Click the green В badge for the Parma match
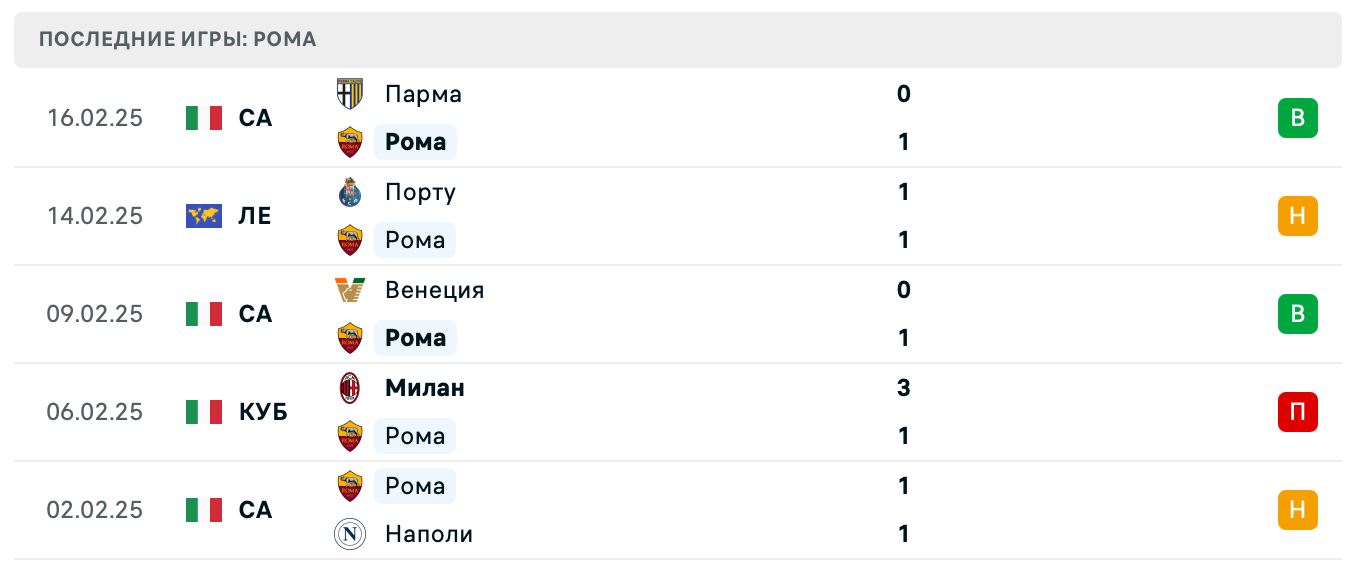1354x582 pixels. pyautogui.click(x=1298, y=117)
